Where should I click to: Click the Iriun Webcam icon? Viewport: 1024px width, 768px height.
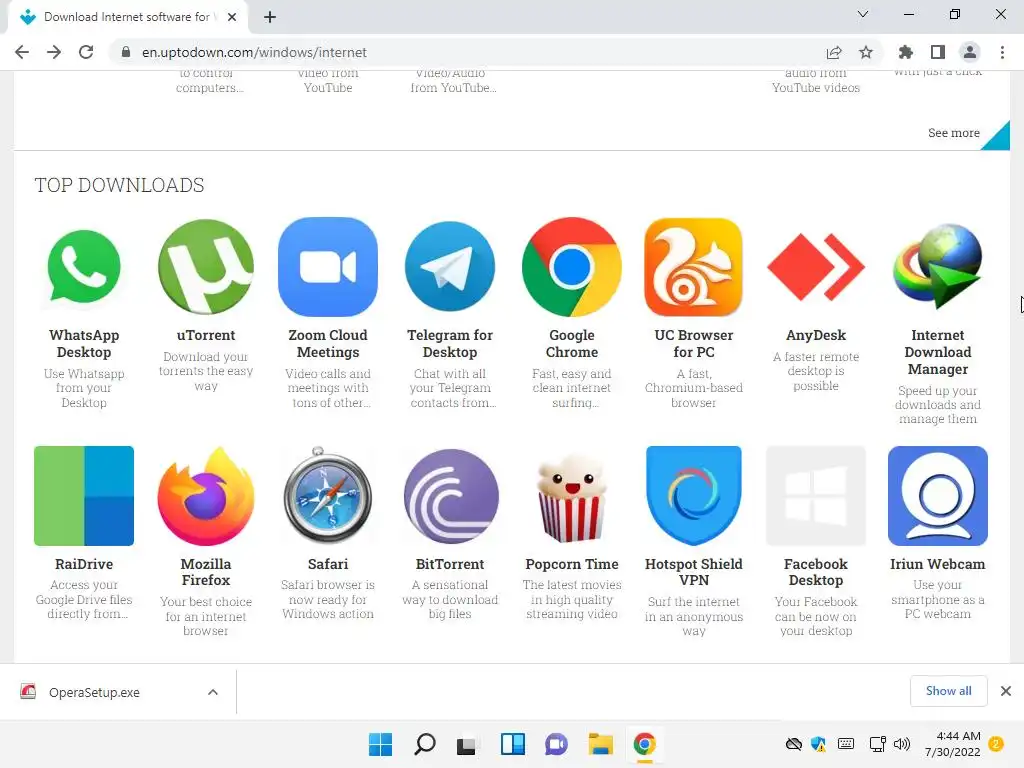coord(938,496)
